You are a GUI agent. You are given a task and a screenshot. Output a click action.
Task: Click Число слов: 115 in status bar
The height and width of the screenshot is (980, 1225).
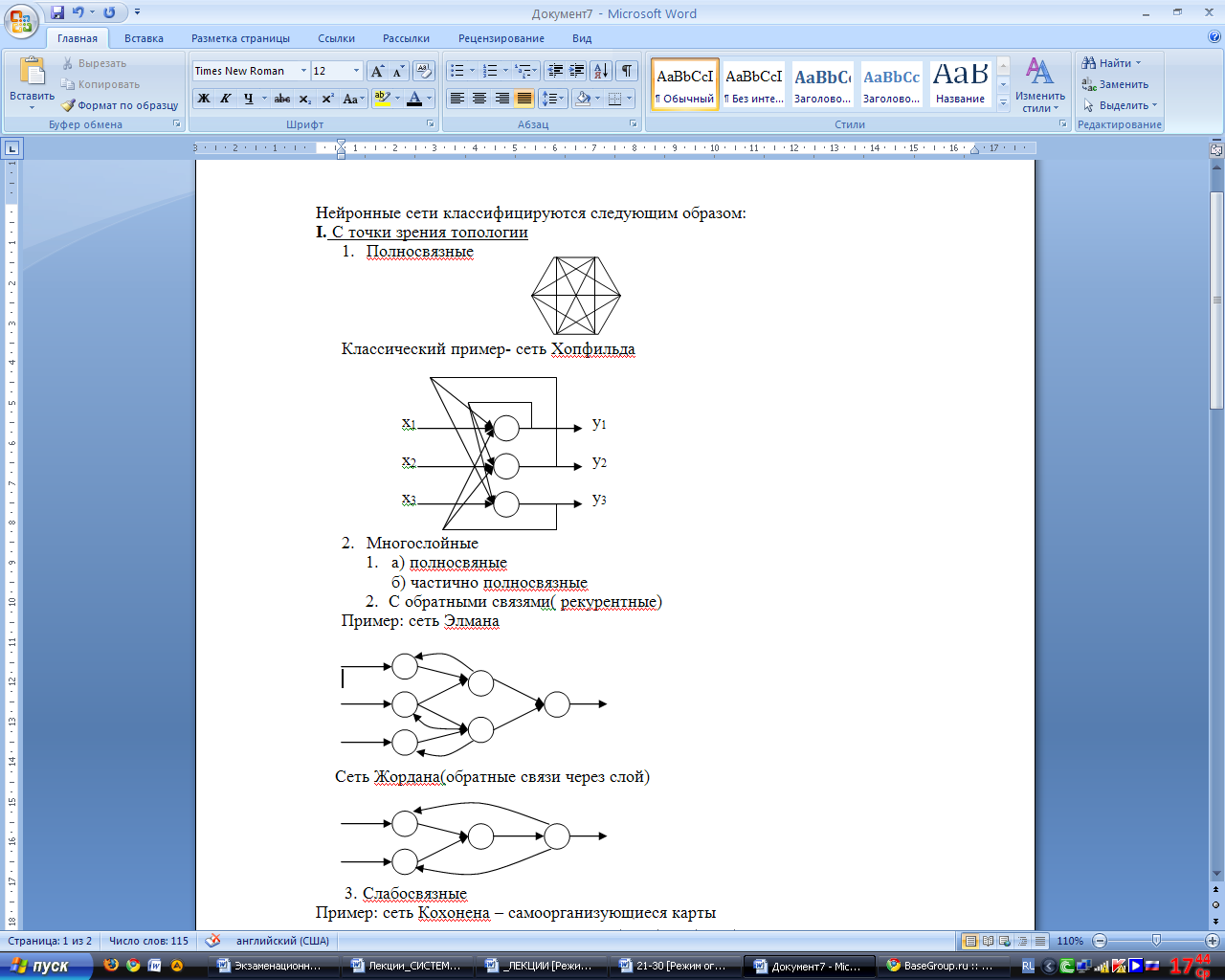(x=148, y=941)
